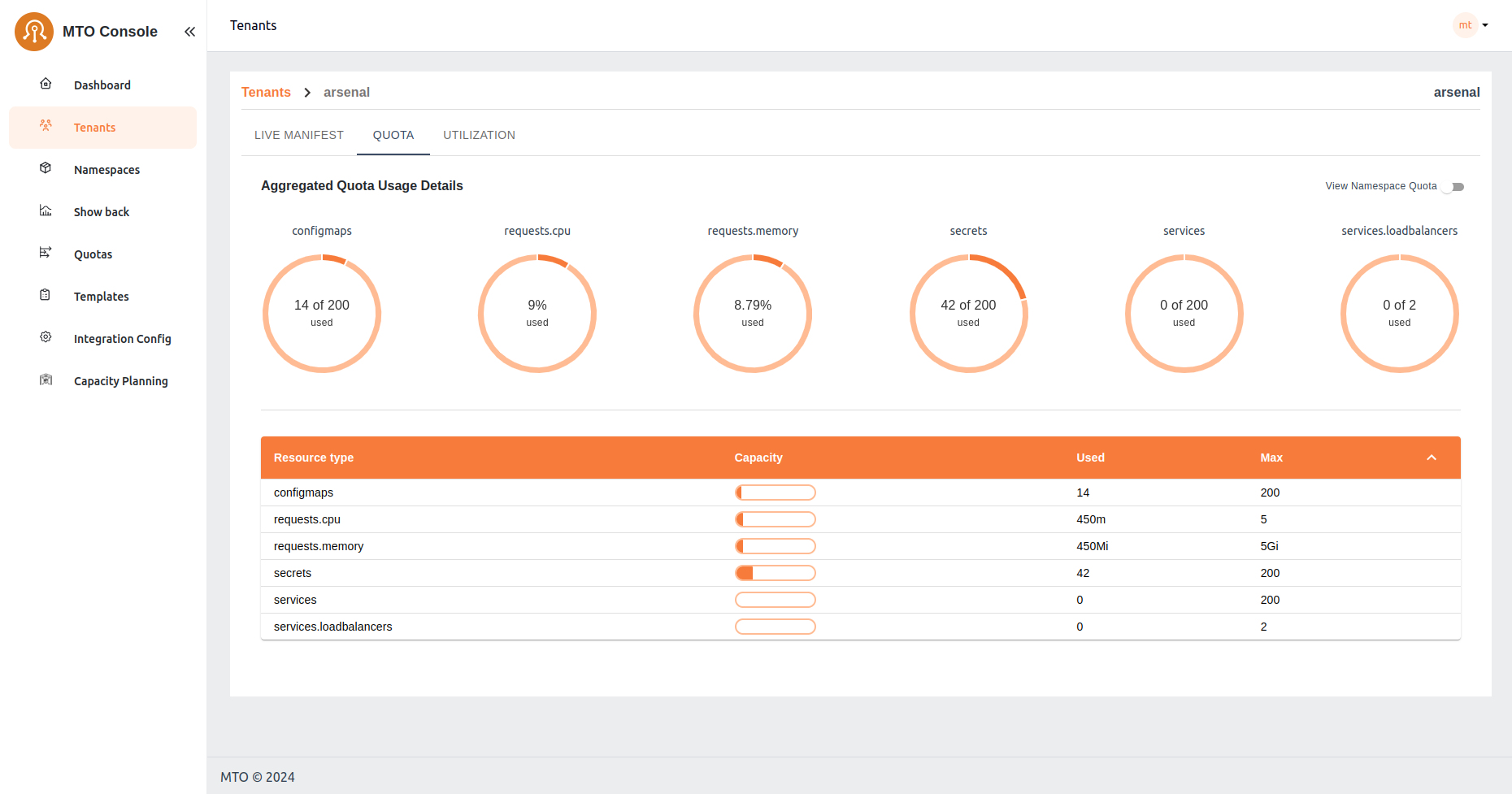Viewport: 1512px width, 794px height.
Task: Toggle the View Namespace Quota switch
Action: click(x=1454, y=187)
